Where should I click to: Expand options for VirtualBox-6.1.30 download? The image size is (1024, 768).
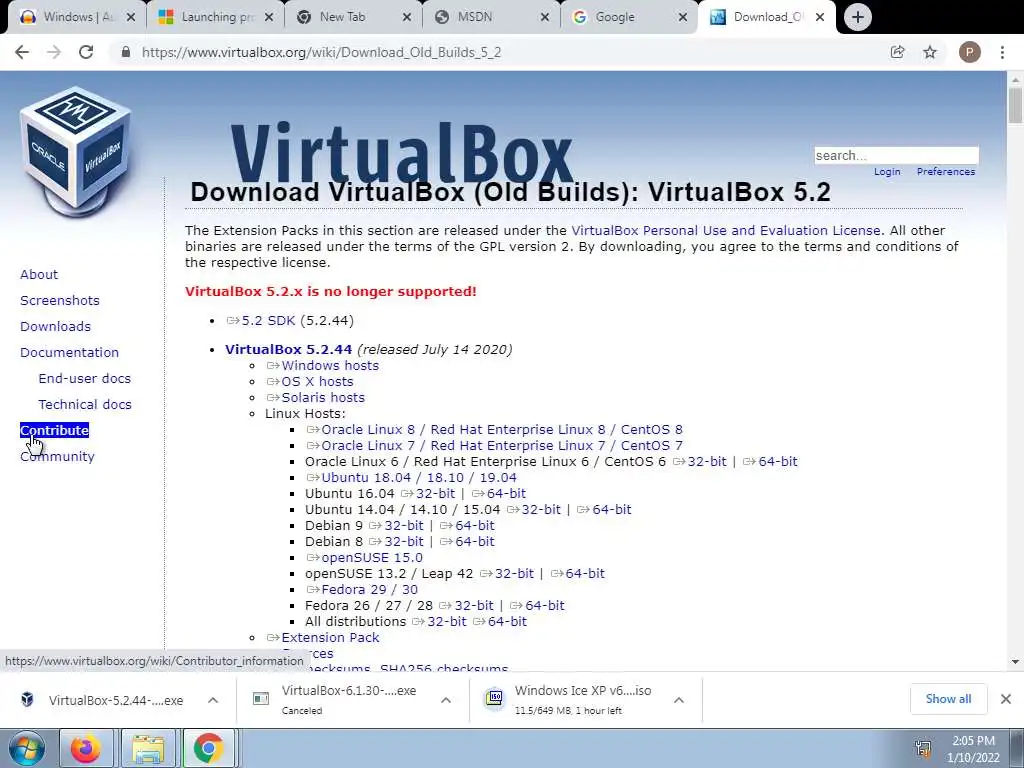click(446, 700)
